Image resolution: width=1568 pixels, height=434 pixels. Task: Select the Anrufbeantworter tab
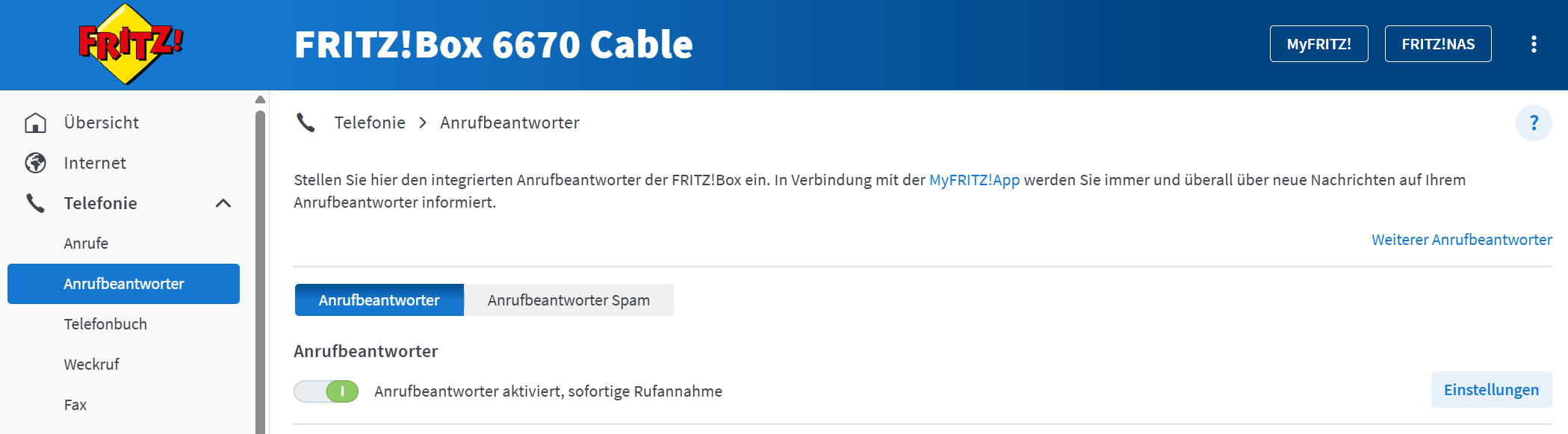(379, 300)
